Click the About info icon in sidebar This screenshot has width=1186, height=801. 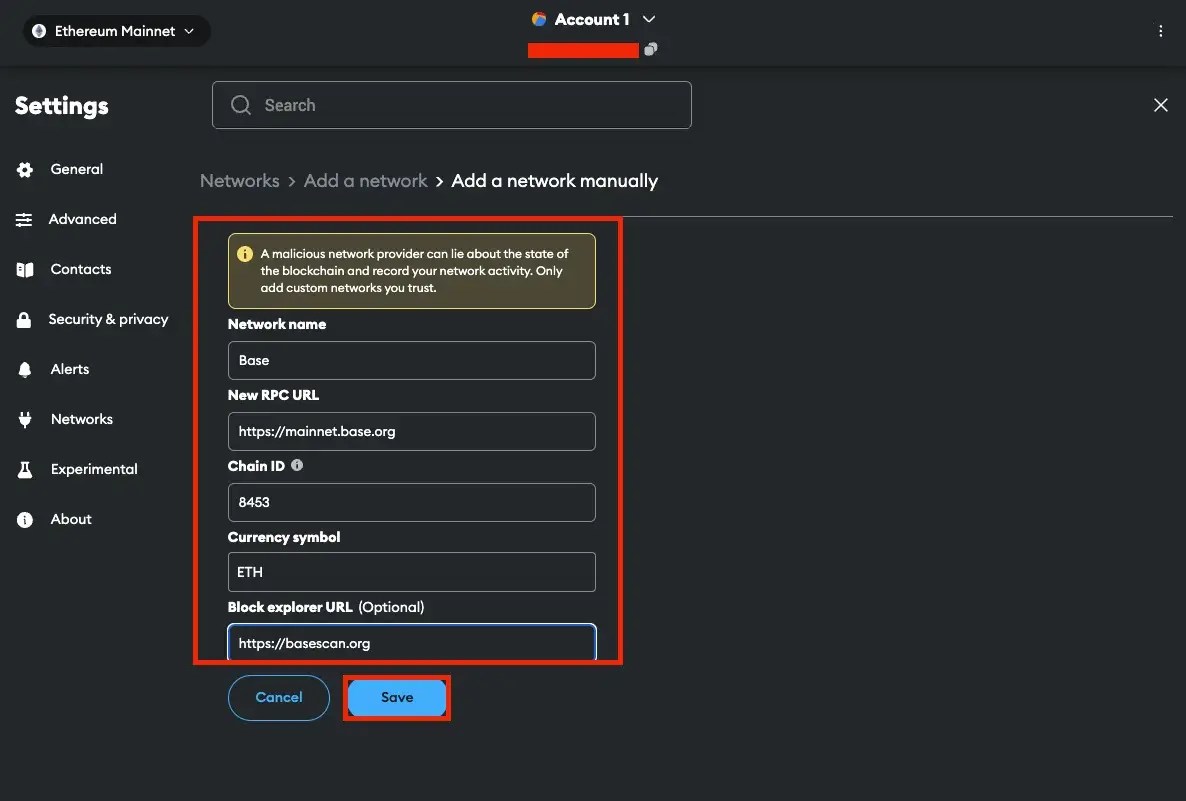tap(25, 519)
